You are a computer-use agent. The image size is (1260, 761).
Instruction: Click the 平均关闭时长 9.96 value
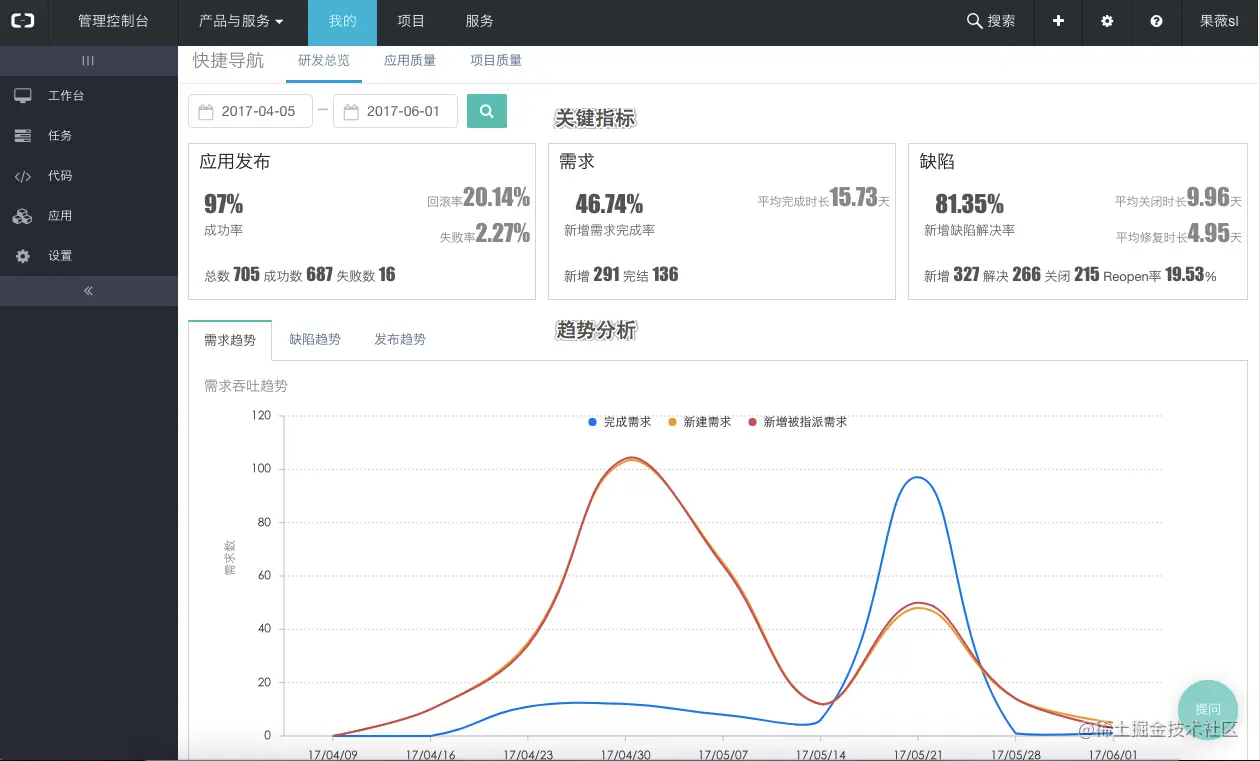(x=1178, y=198)
